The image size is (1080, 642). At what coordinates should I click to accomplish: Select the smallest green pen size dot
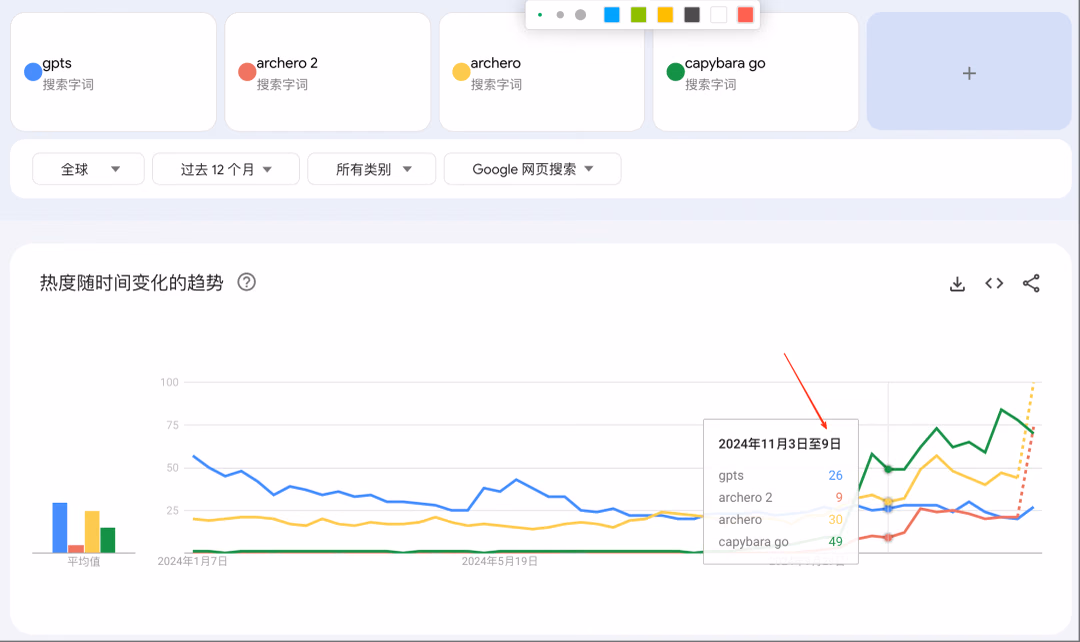540,14
